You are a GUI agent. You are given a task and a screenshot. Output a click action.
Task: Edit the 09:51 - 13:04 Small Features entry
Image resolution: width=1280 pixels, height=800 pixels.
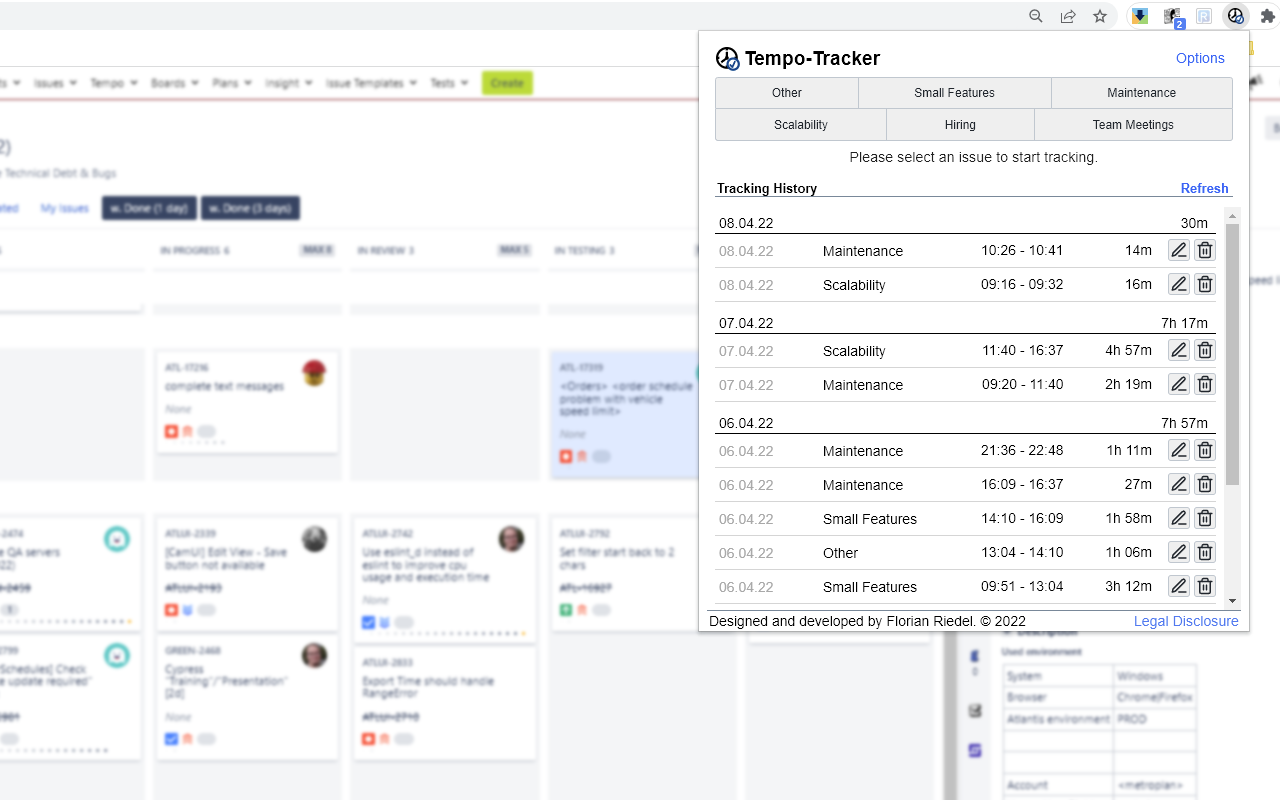tap(1179, 587)
